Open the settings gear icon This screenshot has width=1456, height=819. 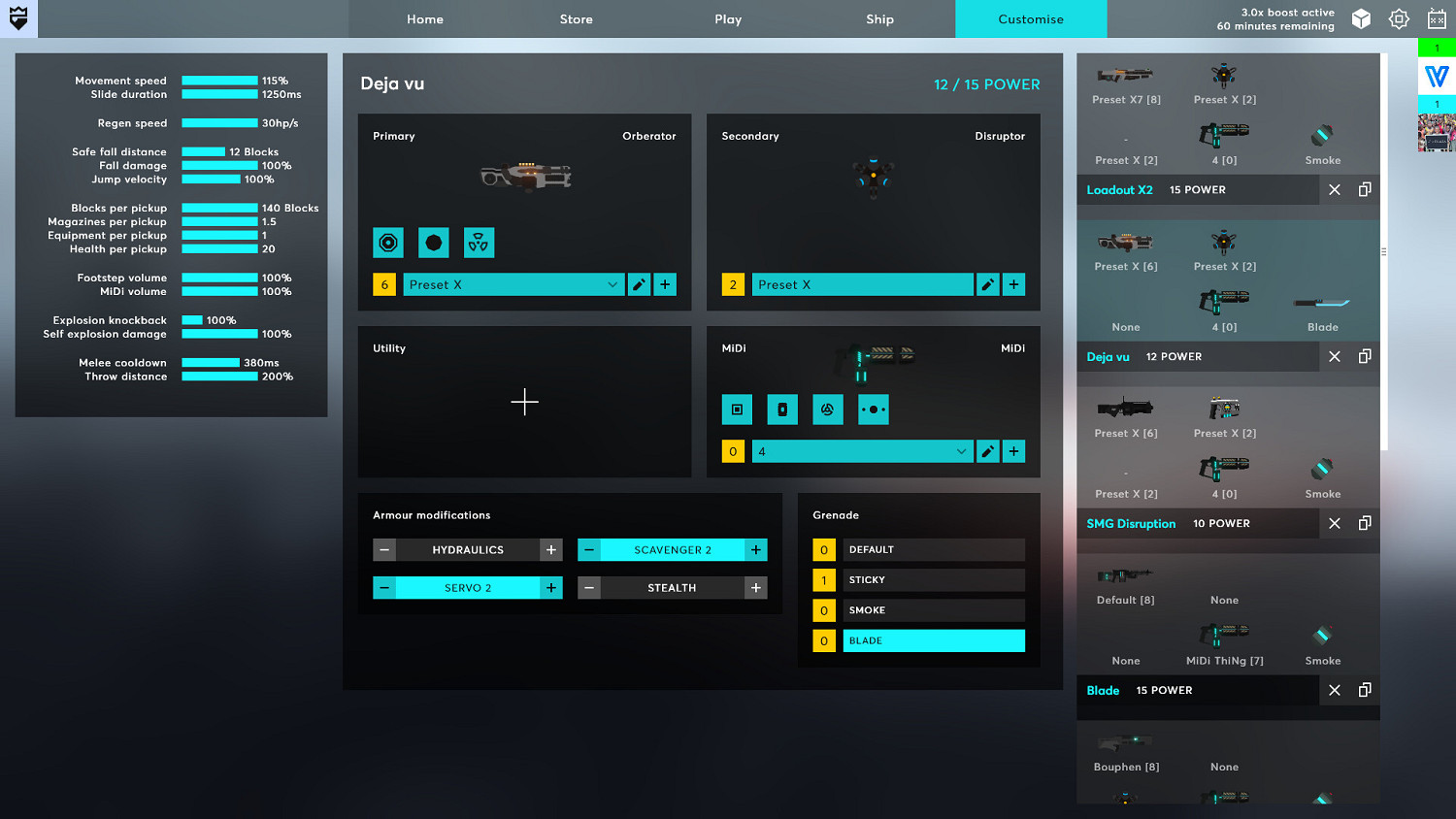(1399, 19)
